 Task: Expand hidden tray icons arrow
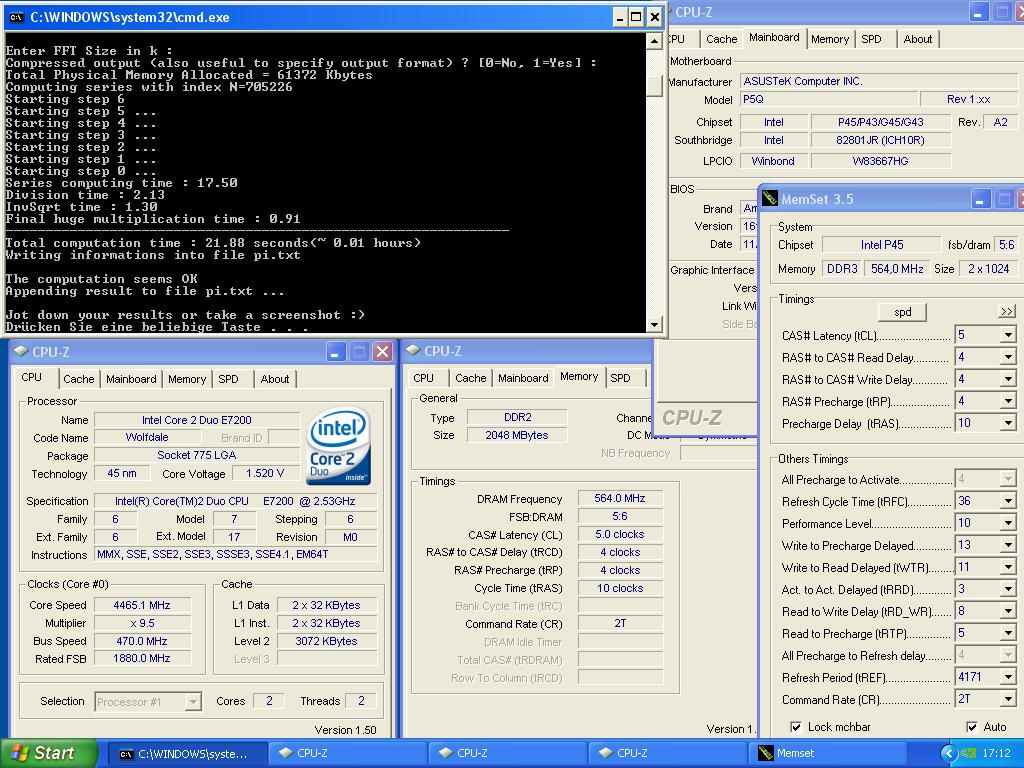click(948, 754)
